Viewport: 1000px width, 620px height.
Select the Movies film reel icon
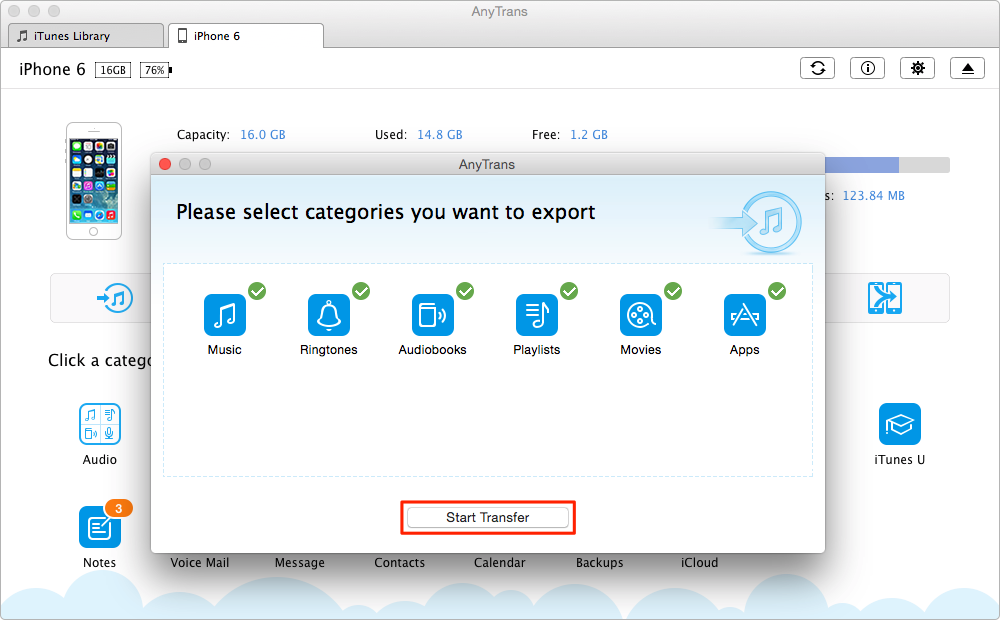point(640,314)
